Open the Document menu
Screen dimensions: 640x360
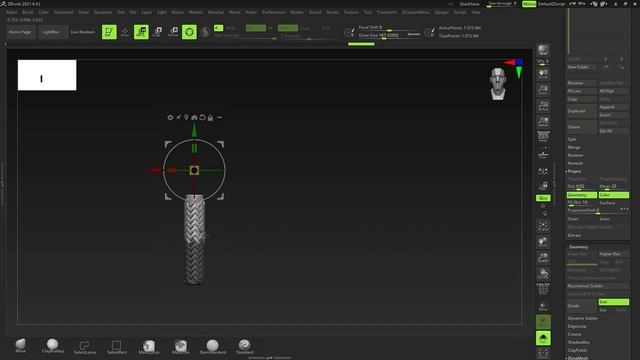pos(64,12)
